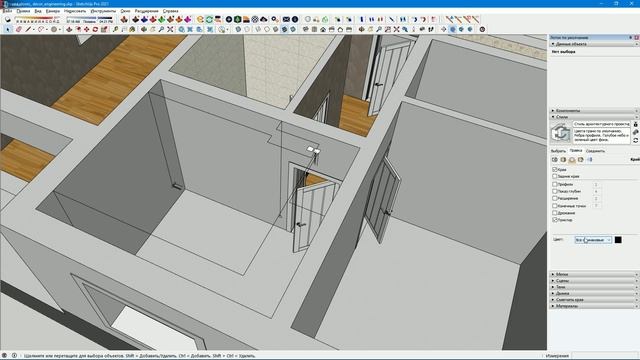The width and height of the screenshot is (640, 360).
Task: Switch to Wireframe face style
Action: tap(258, 29)
